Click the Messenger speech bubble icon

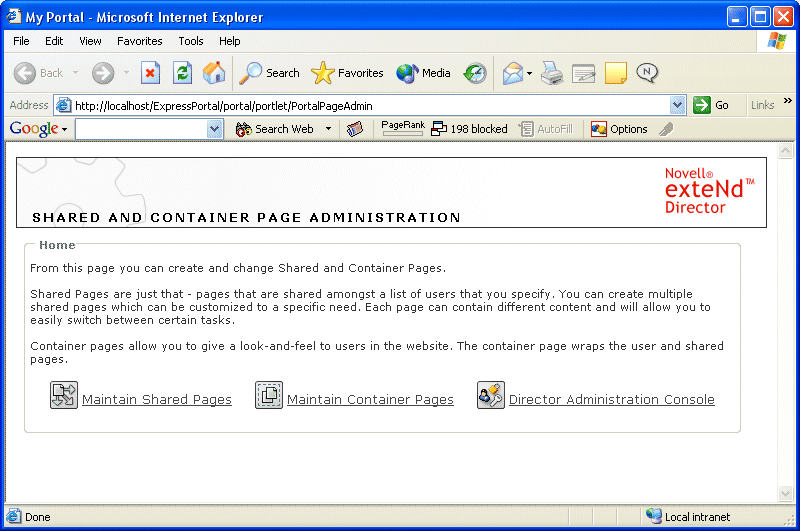(x=647, y=73)
